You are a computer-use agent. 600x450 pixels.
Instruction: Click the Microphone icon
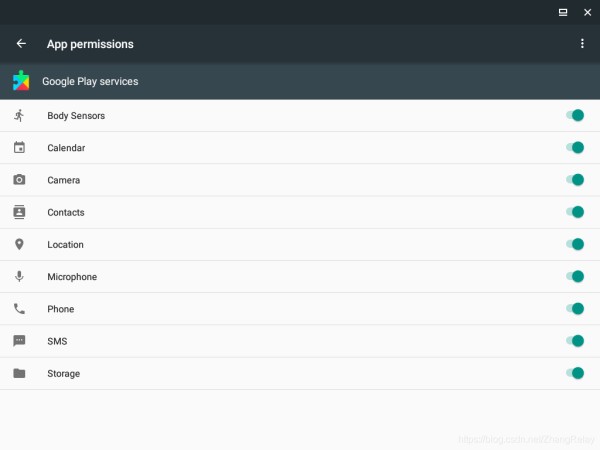coord(19,276)
